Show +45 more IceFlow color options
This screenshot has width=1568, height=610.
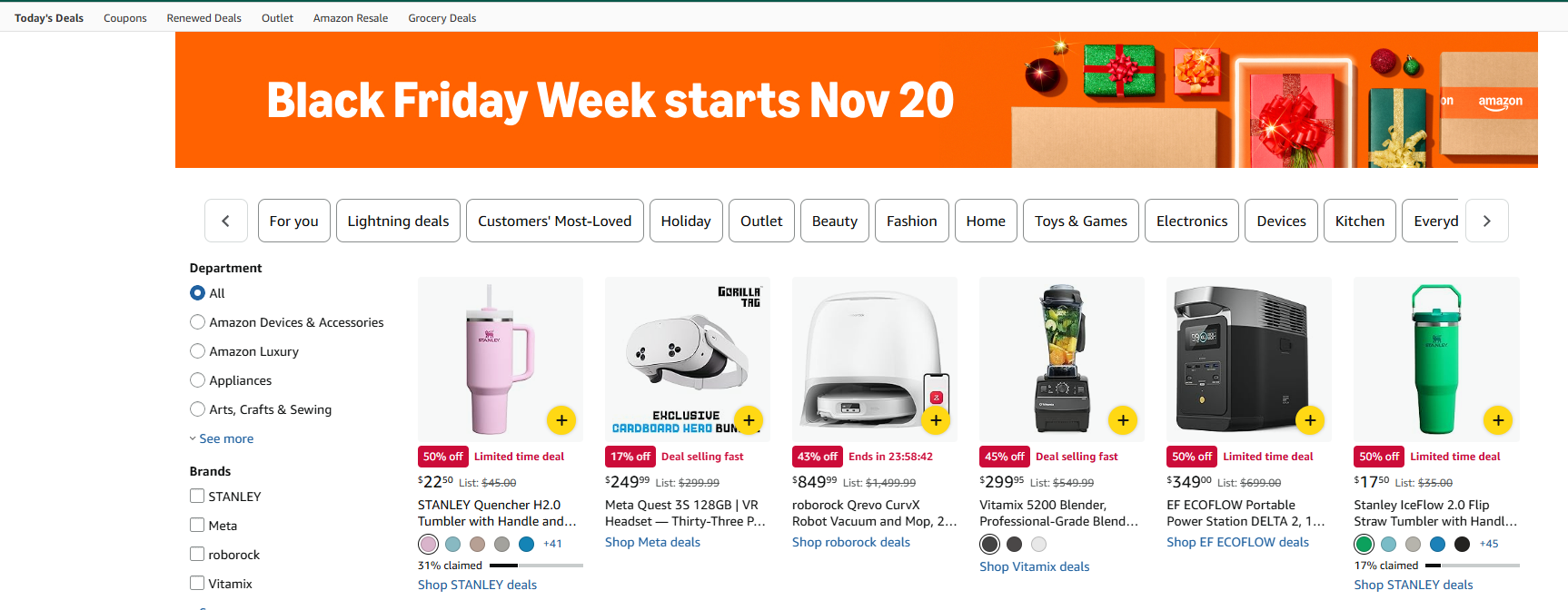pos(1489,544)
